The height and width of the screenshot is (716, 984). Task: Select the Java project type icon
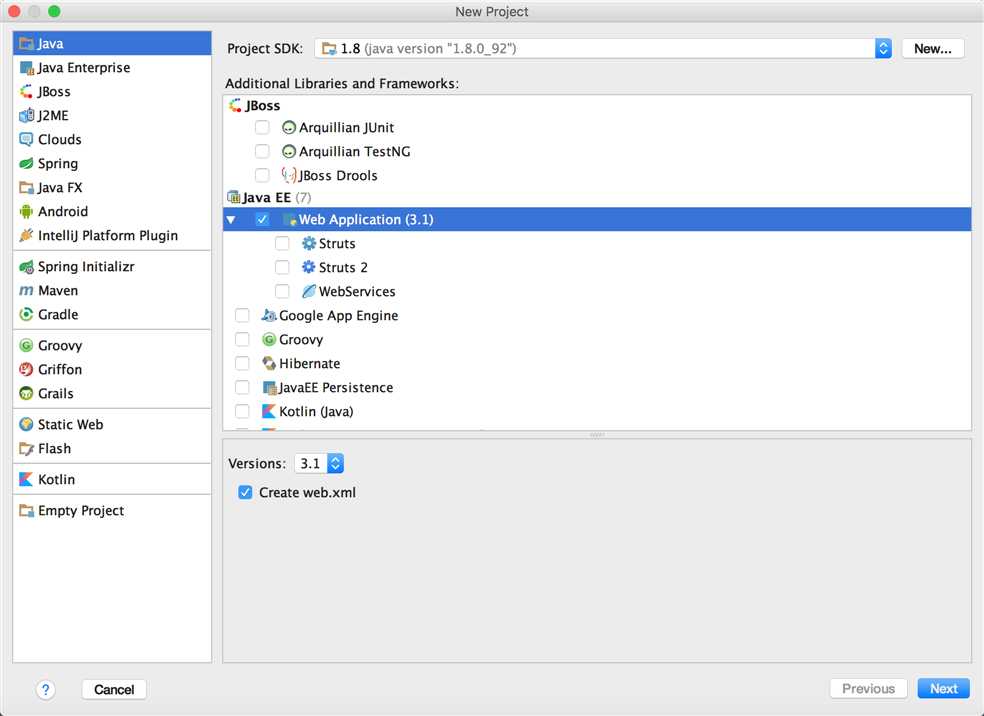point(26,43)
